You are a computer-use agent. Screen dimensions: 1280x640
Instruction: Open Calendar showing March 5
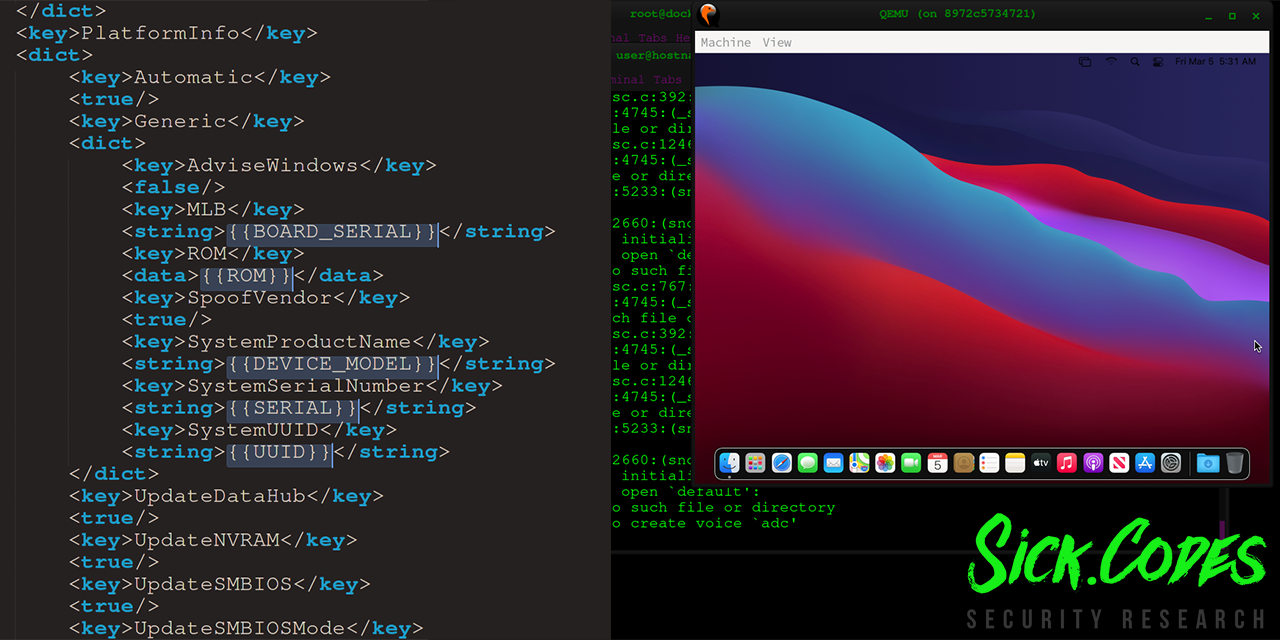point(937,463)
